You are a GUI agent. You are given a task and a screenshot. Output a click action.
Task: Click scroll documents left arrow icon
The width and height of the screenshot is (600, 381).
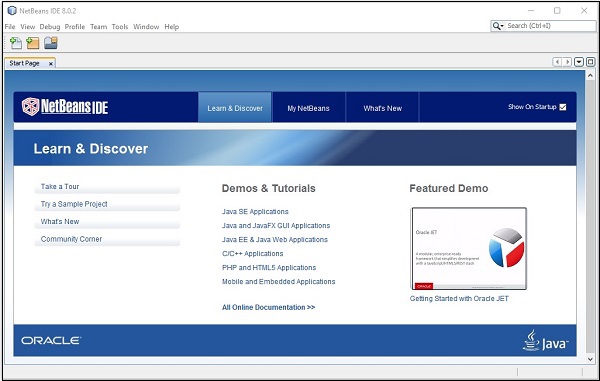click(x=557, y=62)
